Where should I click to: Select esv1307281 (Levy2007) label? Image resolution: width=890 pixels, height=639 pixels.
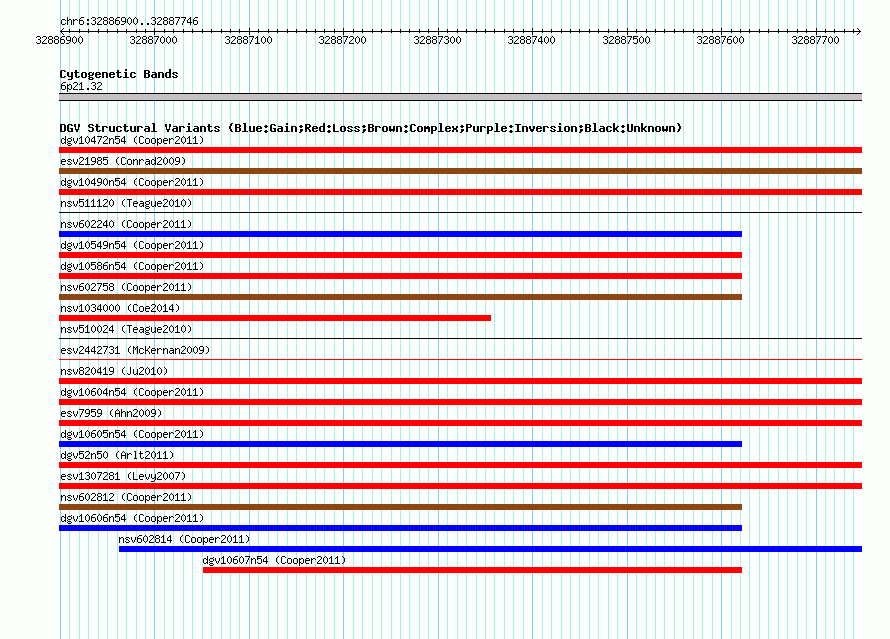[x=123, y=476]
